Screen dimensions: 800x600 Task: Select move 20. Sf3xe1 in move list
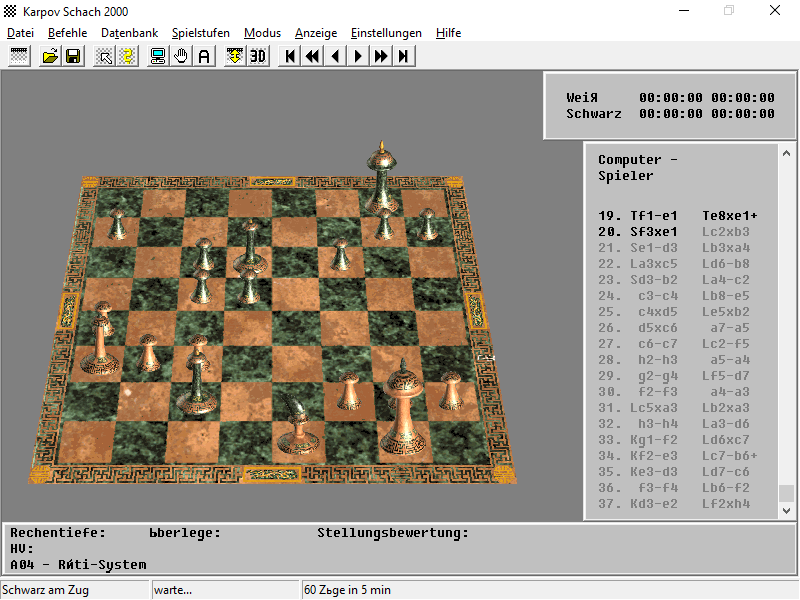pos(654,232)
